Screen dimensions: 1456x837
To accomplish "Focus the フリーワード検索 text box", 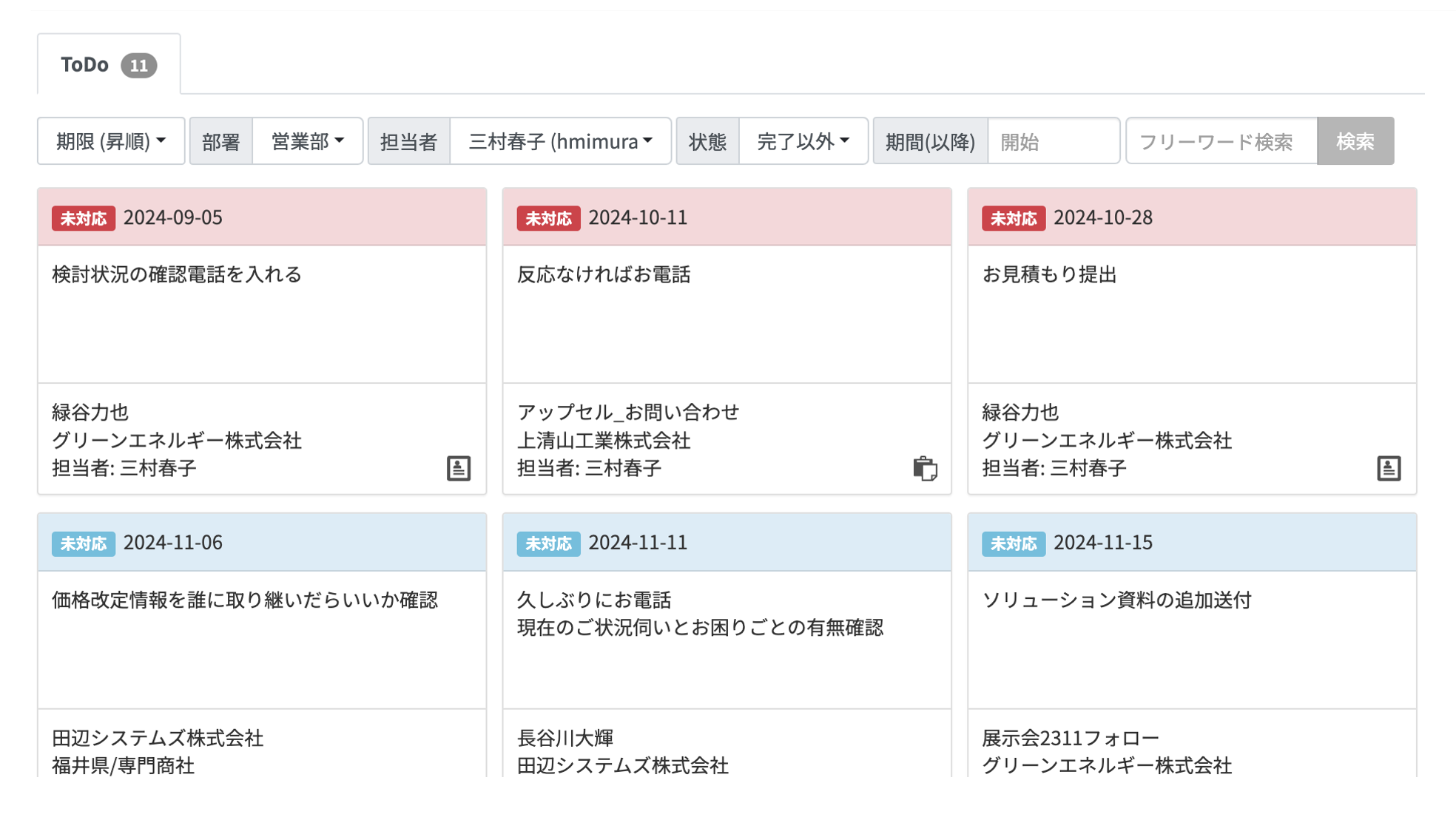I will (1221, 141).
